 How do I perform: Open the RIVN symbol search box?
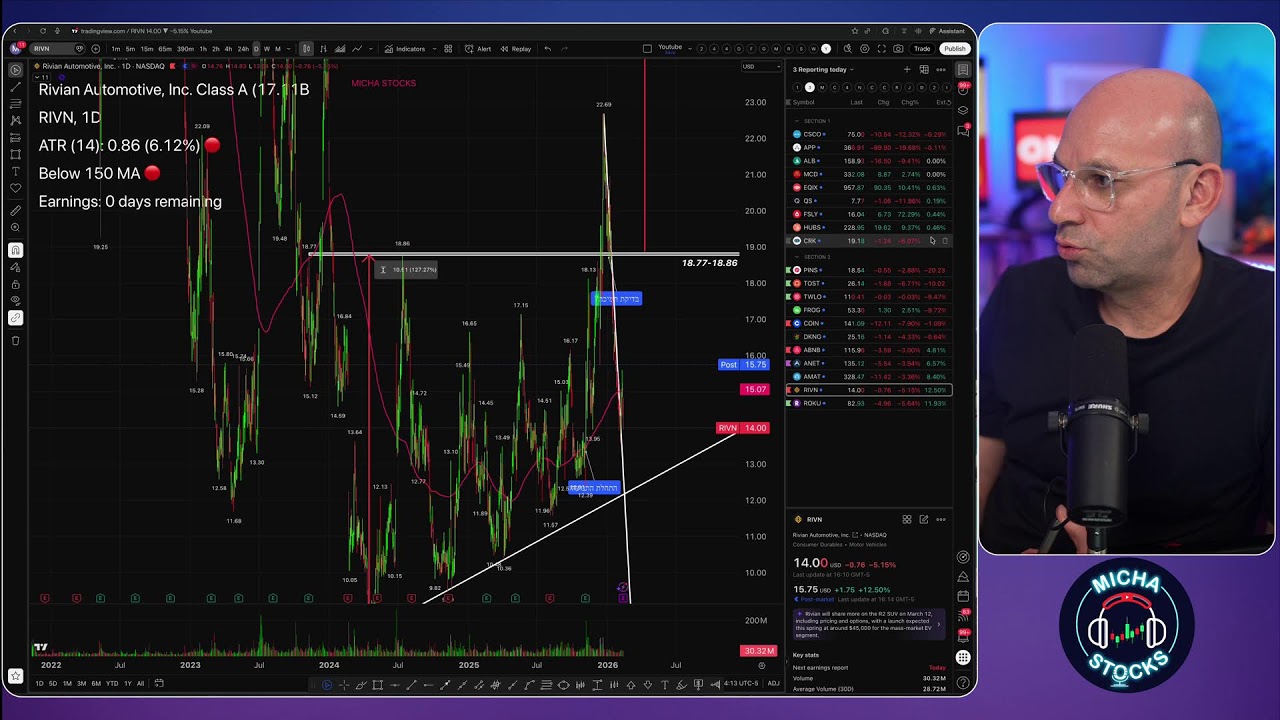57,48
